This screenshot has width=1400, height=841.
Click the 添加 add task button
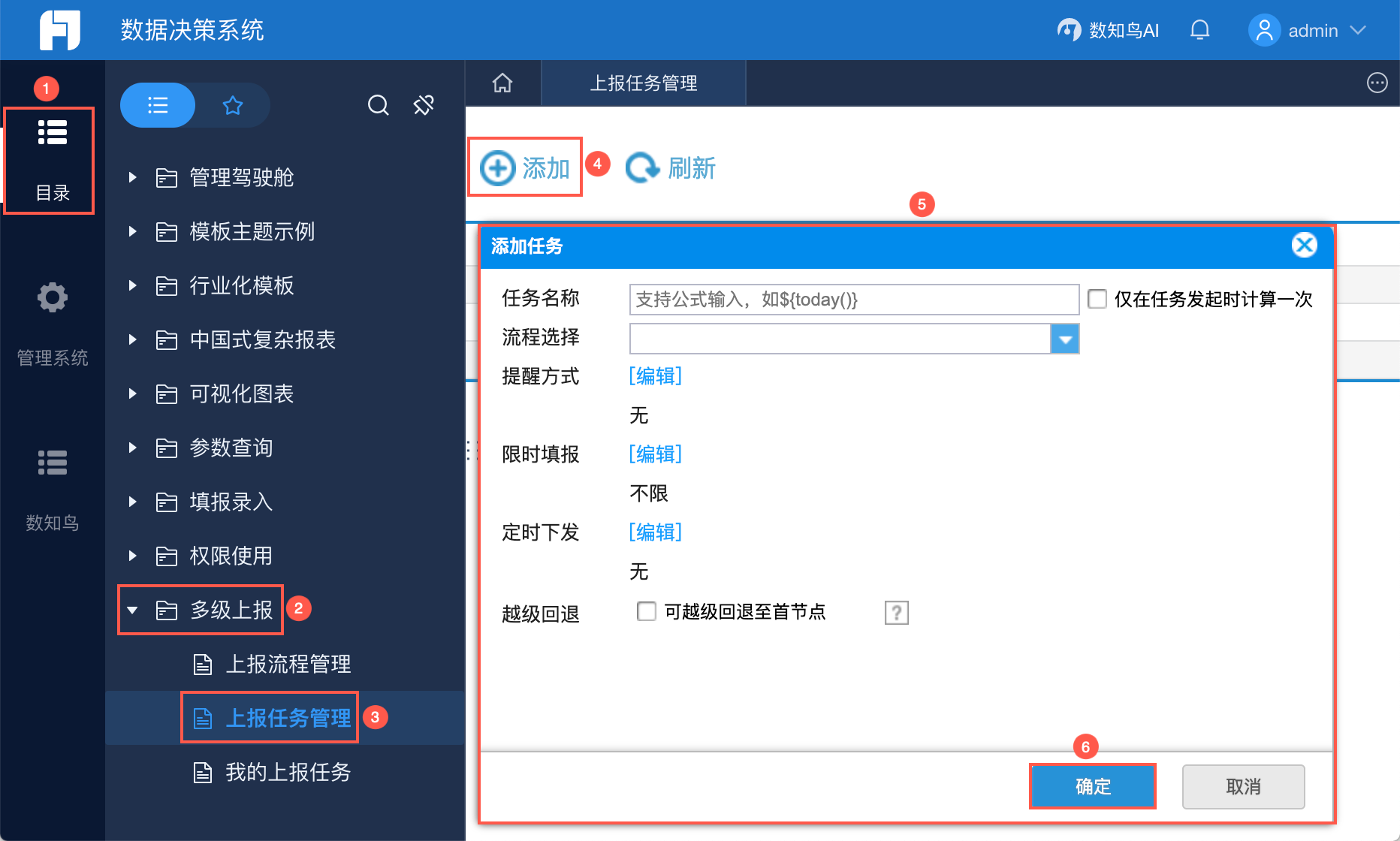pos(525,167)
